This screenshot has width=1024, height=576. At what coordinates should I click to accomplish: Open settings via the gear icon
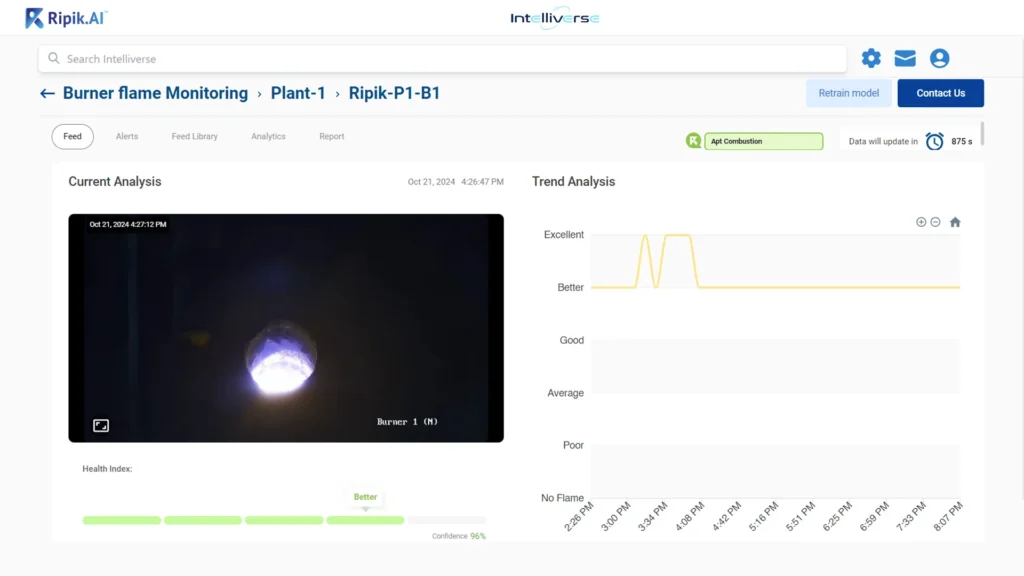coord(871,59)
